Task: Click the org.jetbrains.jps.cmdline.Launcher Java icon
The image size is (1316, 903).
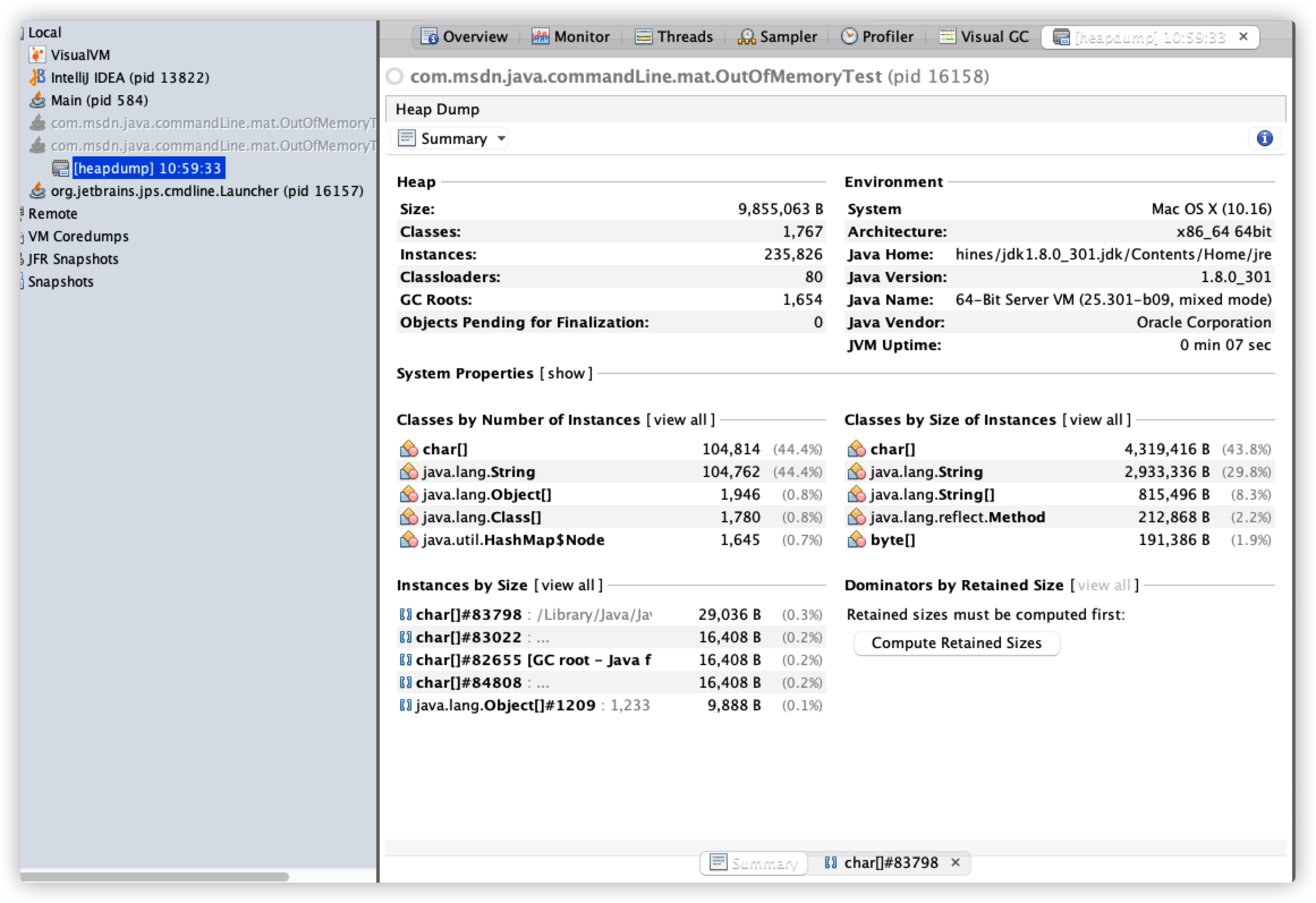Action: pos(37,191)
